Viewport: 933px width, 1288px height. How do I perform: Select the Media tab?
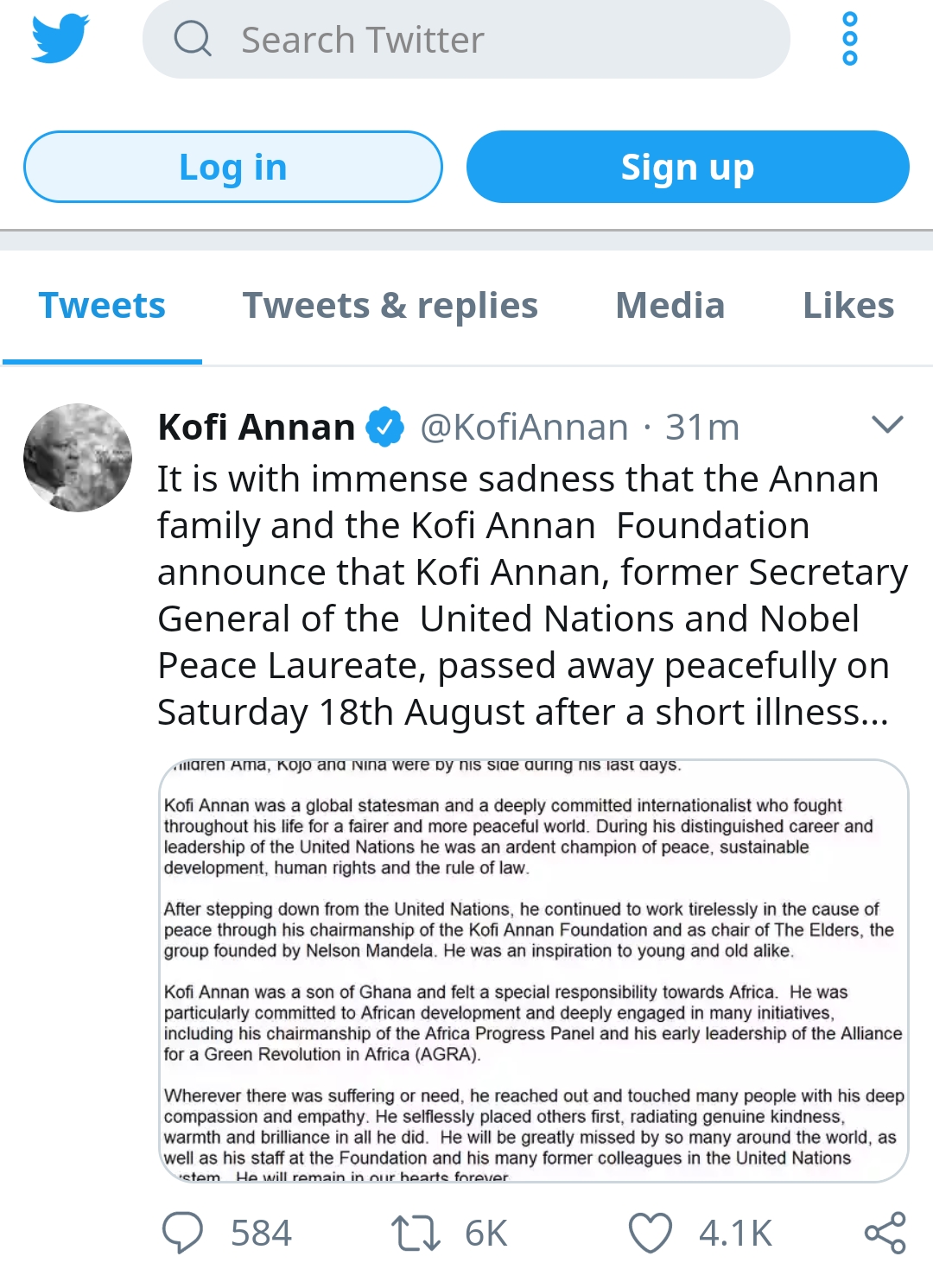670,306
